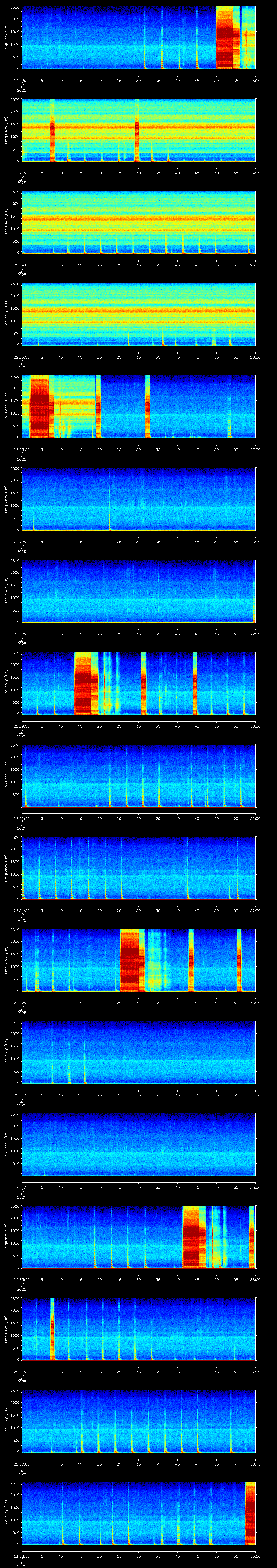Click the 27:00 end time label
Image resolution: width=277 pixels, height=1568 pixels.
[x=255, y=449]
